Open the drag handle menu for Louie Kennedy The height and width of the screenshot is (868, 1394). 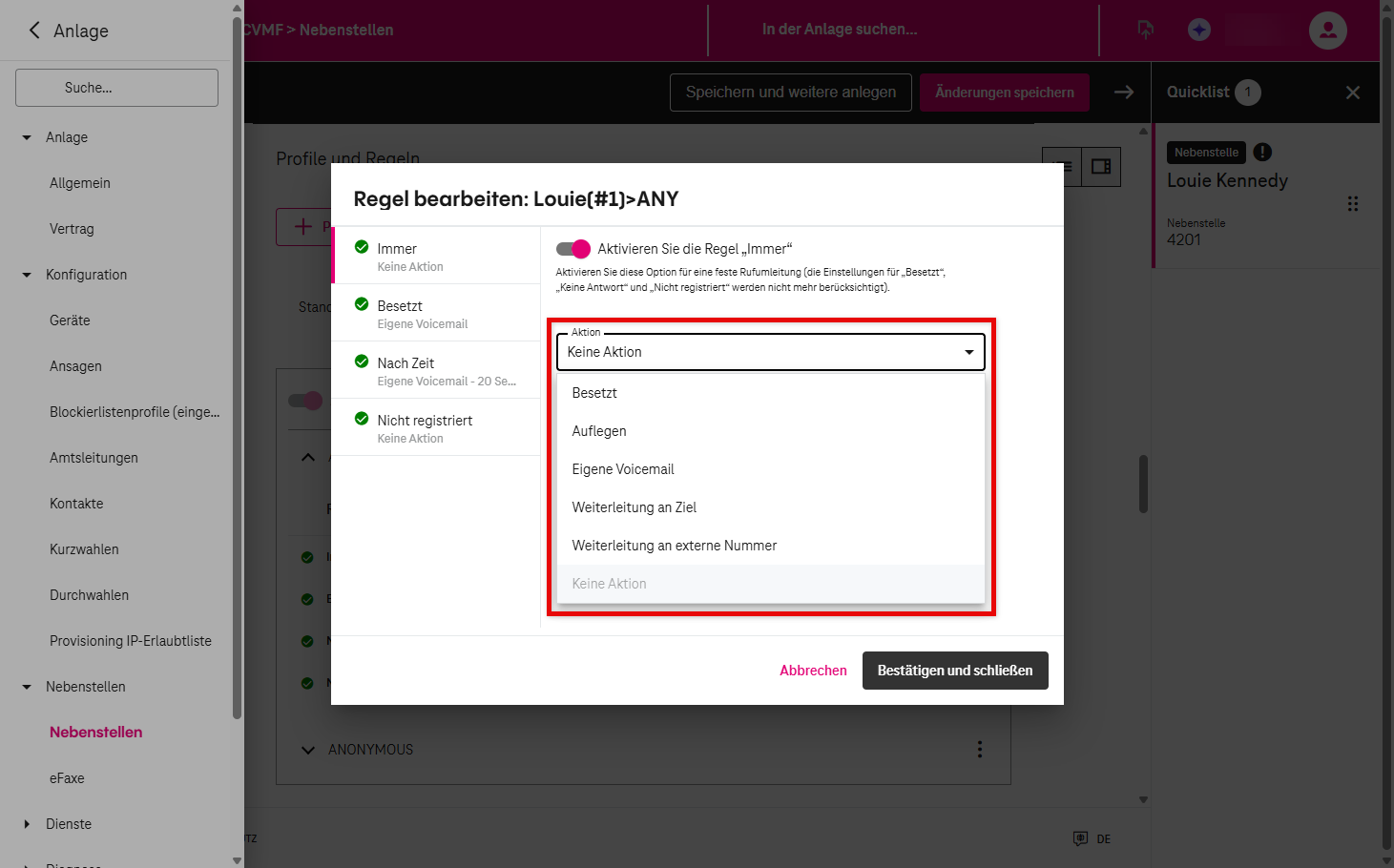pos(1352,204)
